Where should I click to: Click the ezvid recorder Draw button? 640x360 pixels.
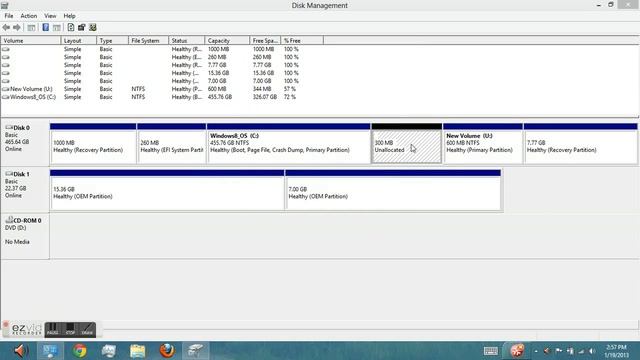[x=87, y=329]
